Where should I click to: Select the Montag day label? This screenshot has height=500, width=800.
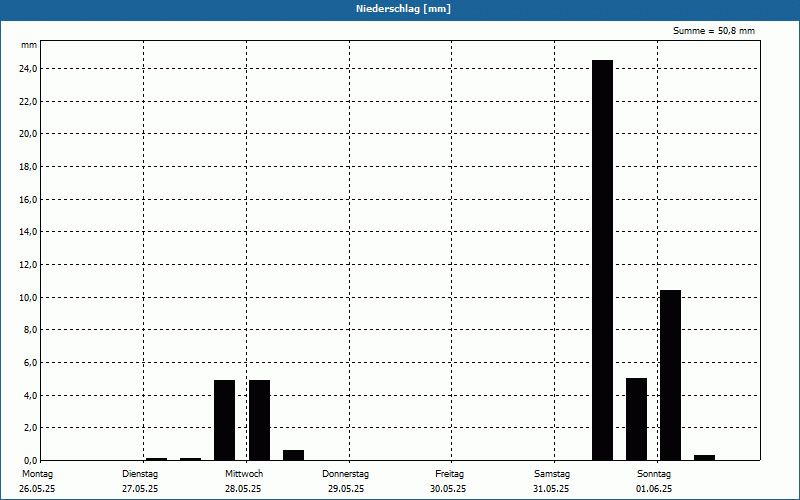37,474
